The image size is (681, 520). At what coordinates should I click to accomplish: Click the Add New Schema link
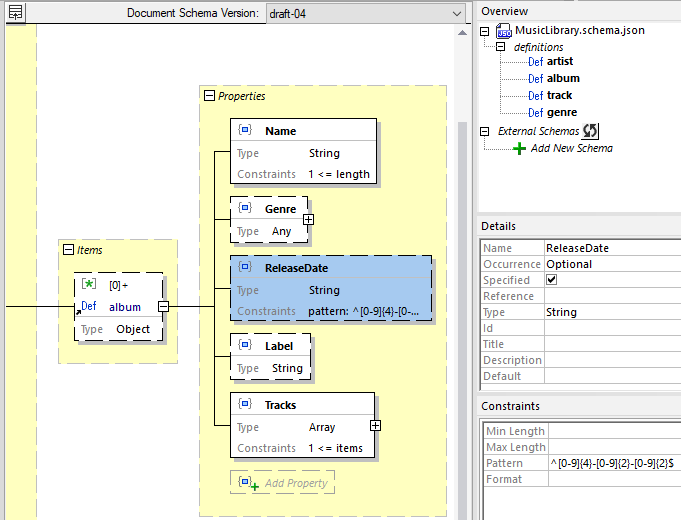571,148
